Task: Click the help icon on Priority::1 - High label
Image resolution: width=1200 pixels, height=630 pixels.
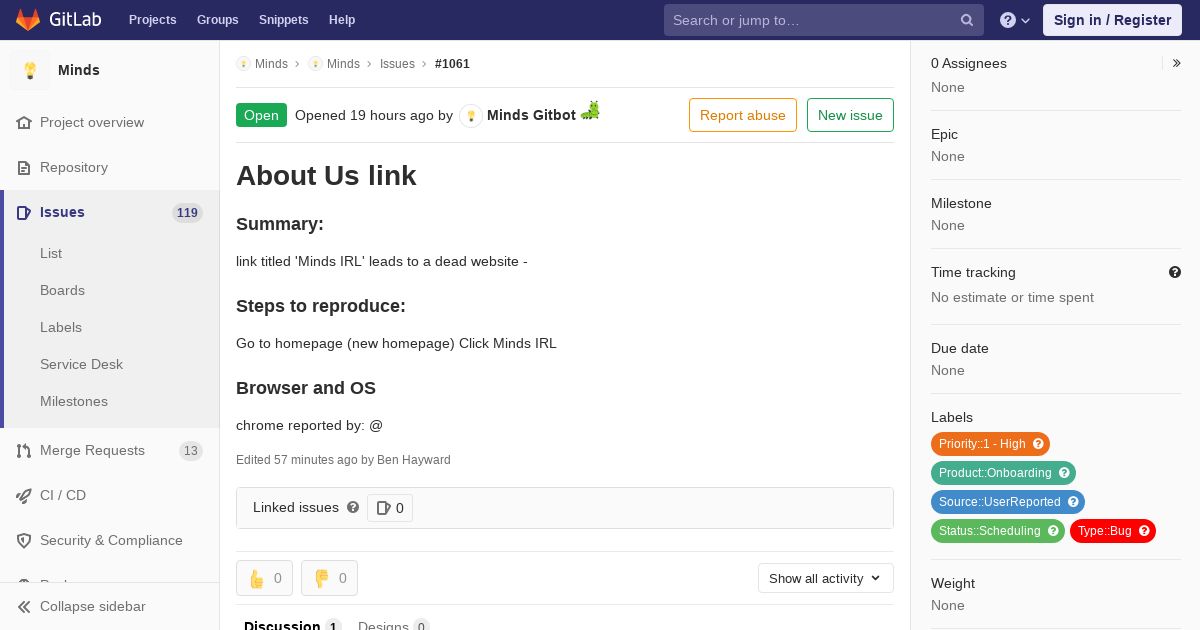Action: pyautogui.click(x=1038, y=444)
